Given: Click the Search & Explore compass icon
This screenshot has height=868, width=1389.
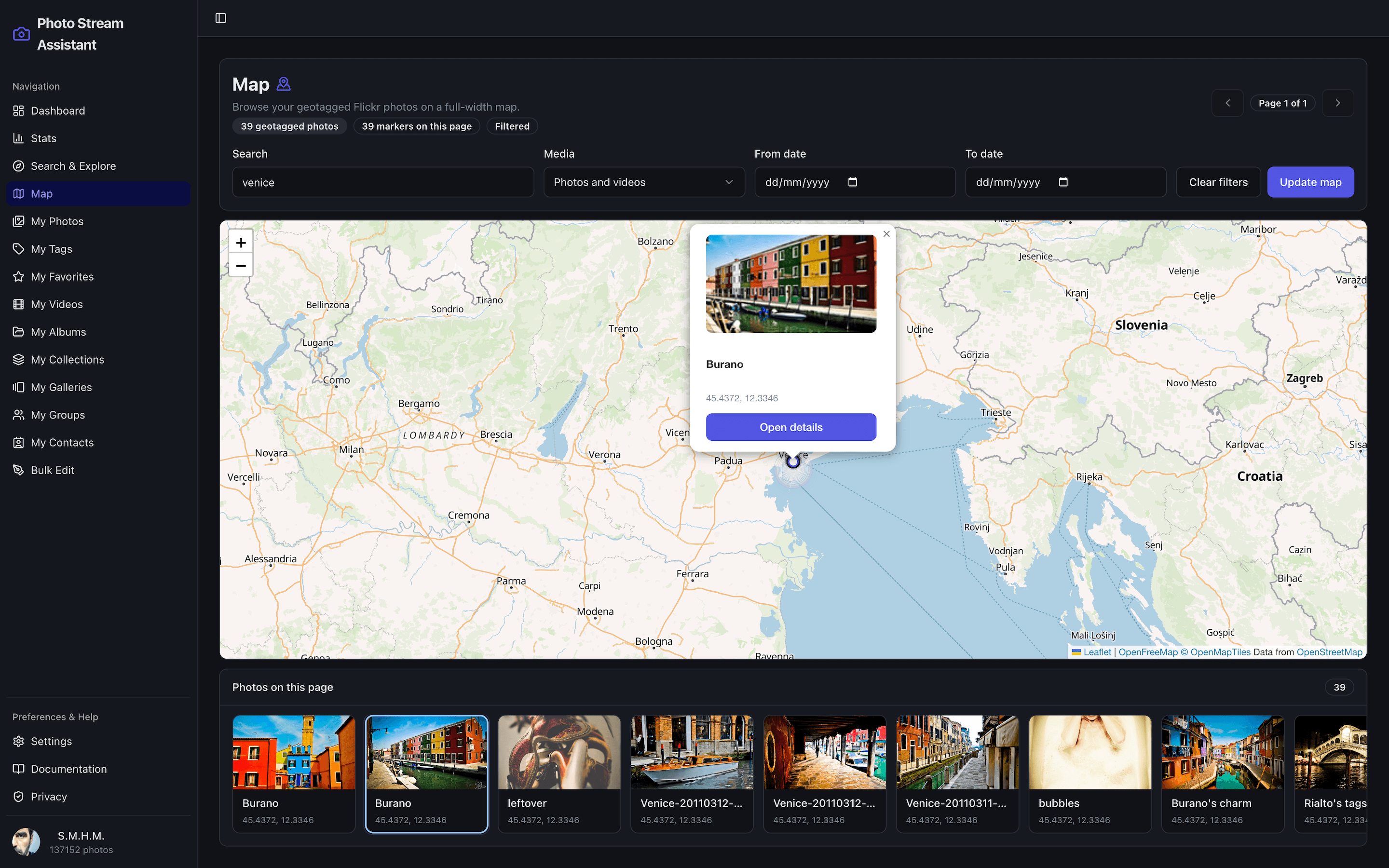Looking at the screenshot, I should [19, 165].
